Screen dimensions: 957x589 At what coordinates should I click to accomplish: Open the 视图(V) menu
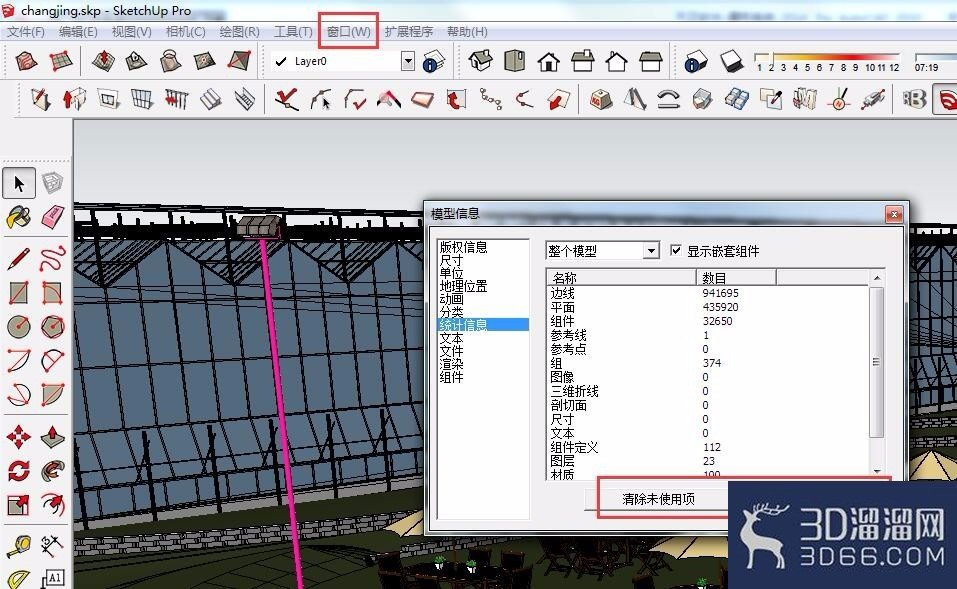click(x=131, y=32)
